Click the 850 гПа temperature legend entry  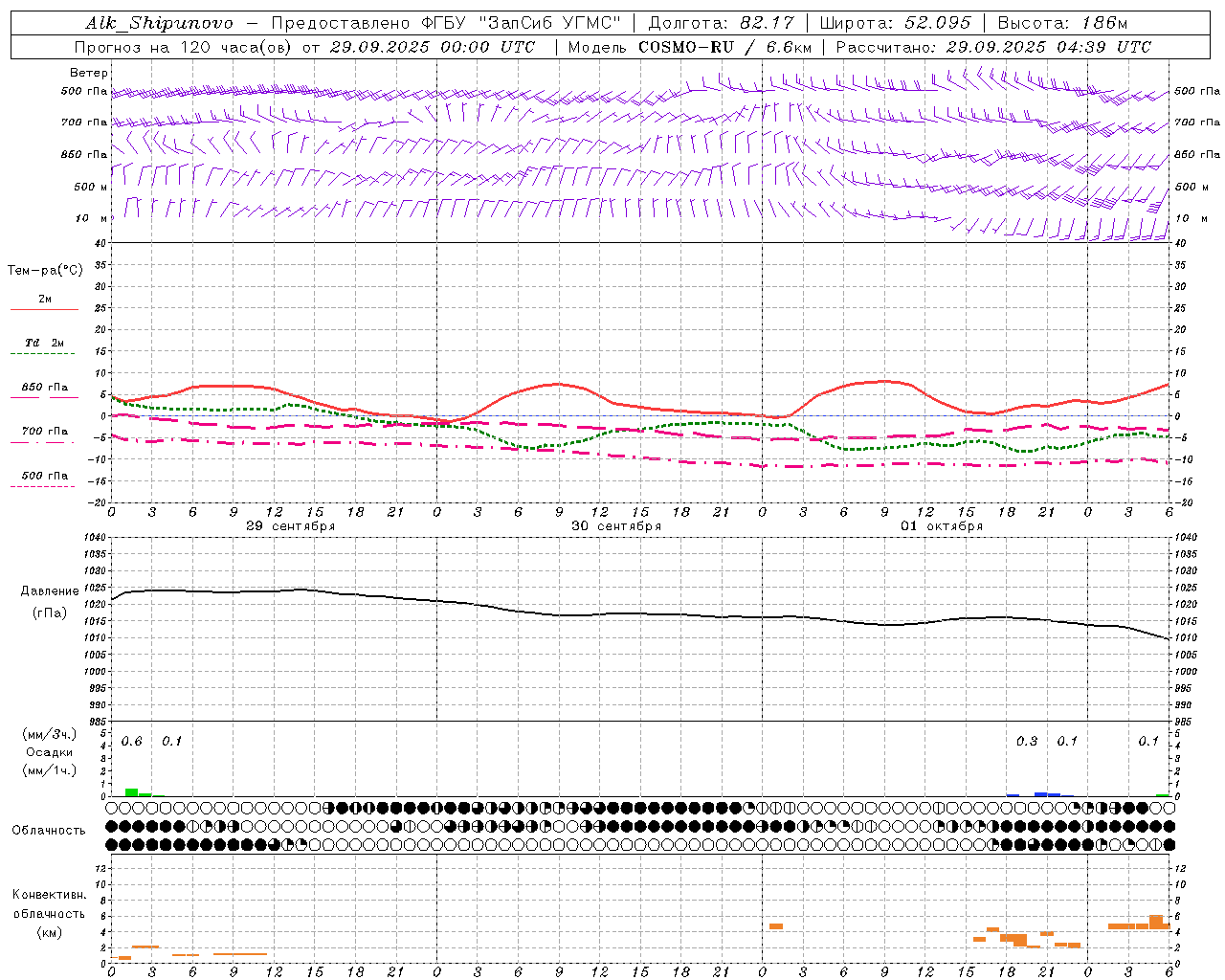[x=44, y=390]
